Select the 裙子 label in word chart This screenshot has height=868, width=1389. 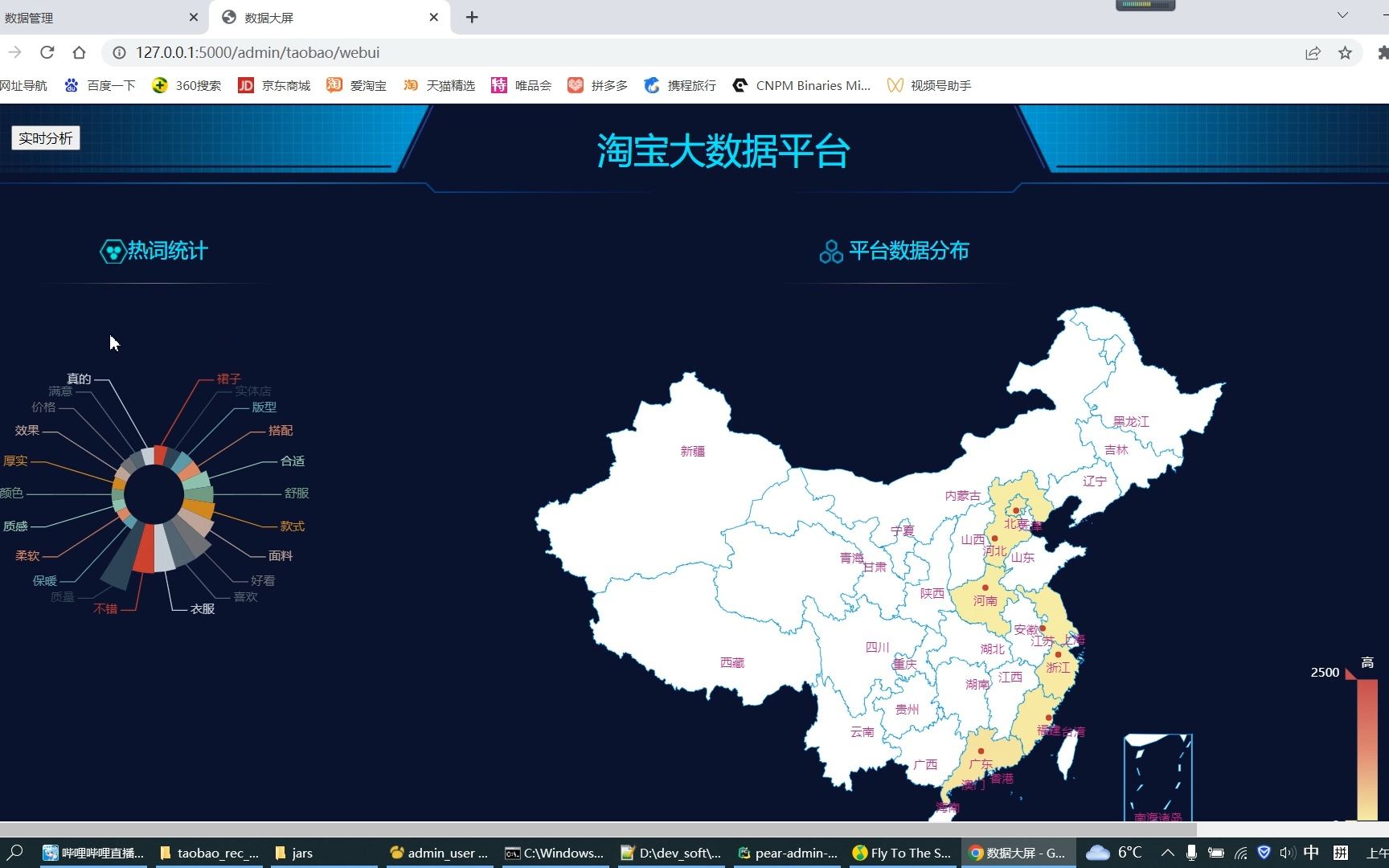(x=228, y=379)
